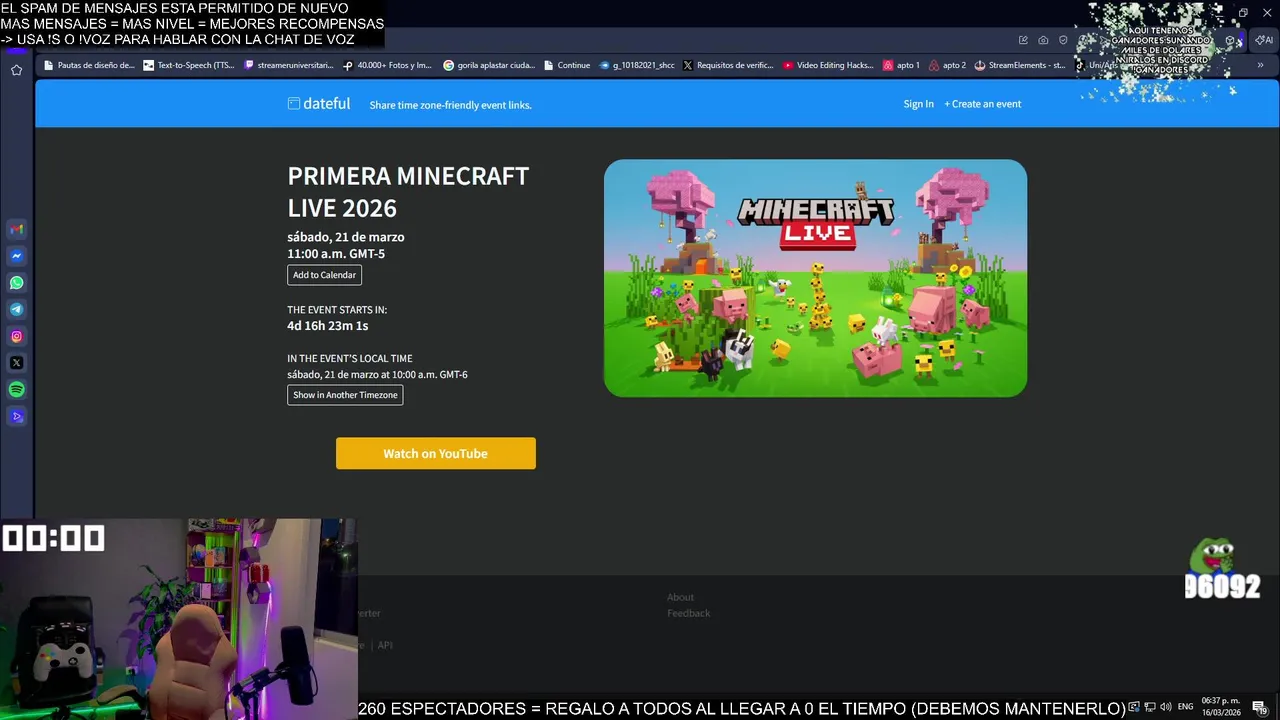Click the '11:00 a.m. GMT-5' time text
Screen dimensions: 1280x720
click(336, 253)
